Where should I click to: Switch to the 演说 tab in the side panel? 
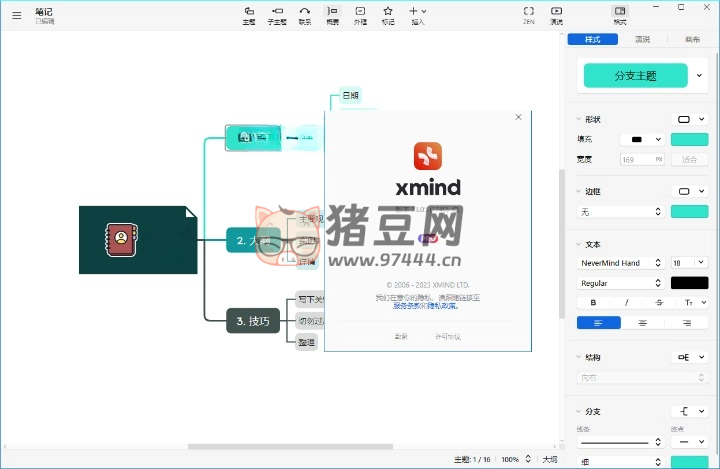(642, 40)
